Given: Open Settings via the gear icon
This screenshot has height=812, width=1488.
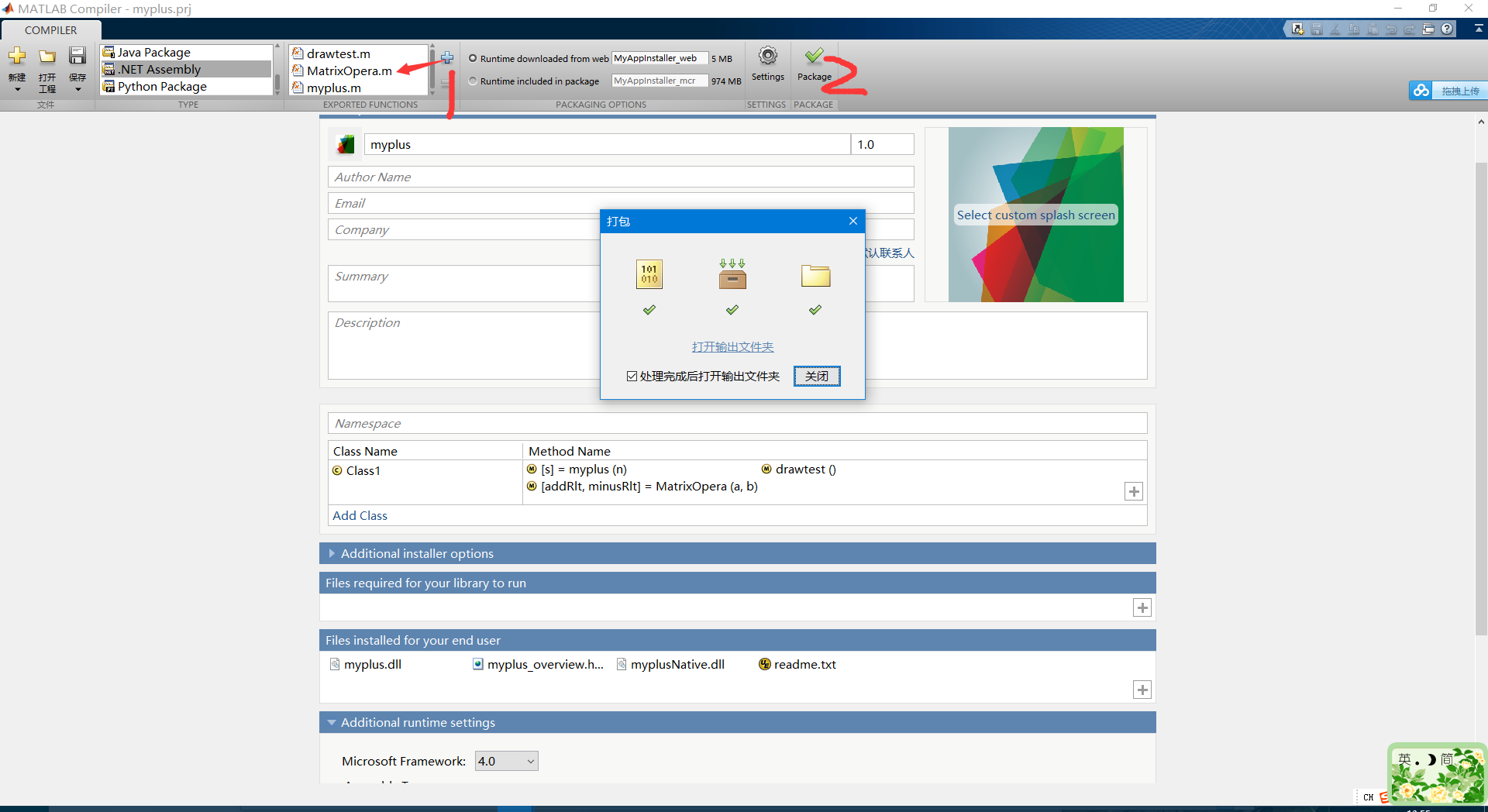Looking at the screenshot, I should 768,56.
